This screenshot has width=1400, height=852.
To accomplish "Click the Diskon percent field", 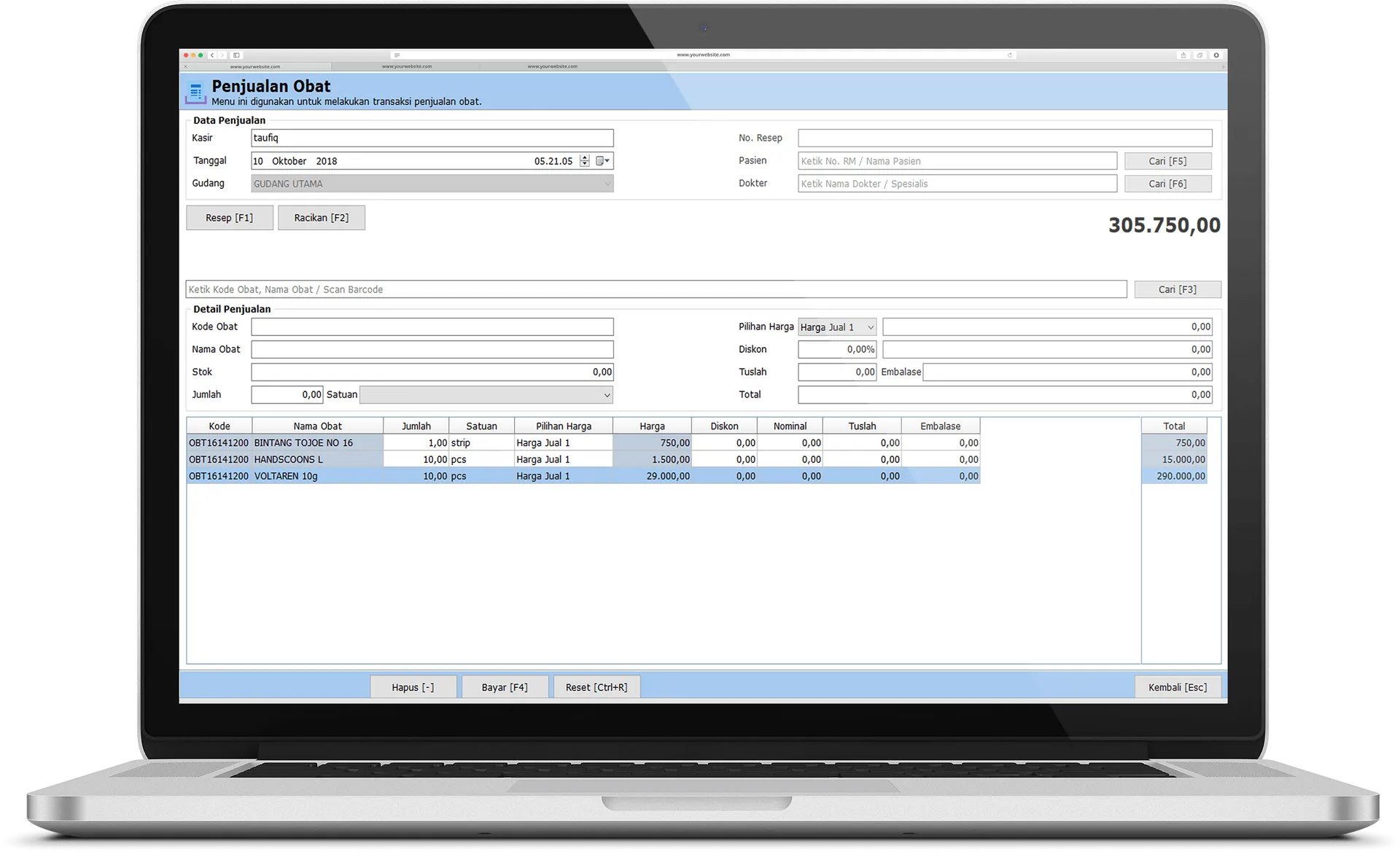I will (837, 350).
